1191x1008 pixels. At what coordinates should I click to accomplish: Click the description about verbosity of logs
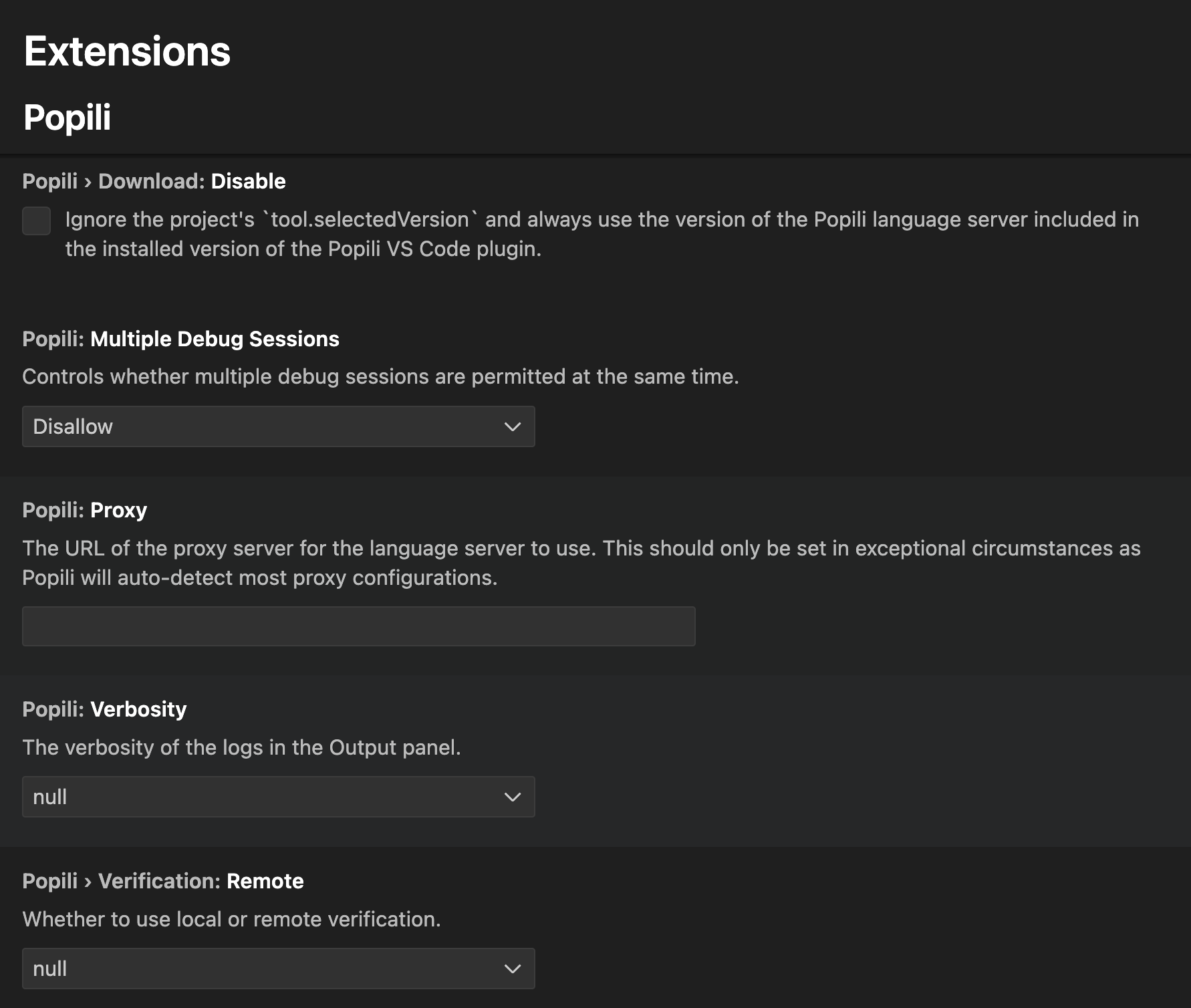tap(242, 747)
